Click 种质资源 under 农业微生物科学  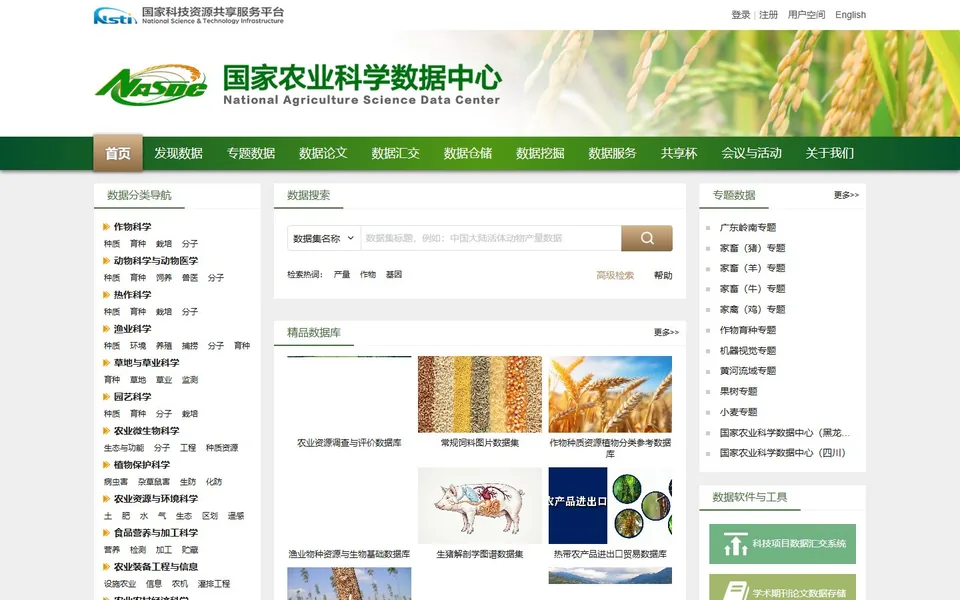coord(222,448)
